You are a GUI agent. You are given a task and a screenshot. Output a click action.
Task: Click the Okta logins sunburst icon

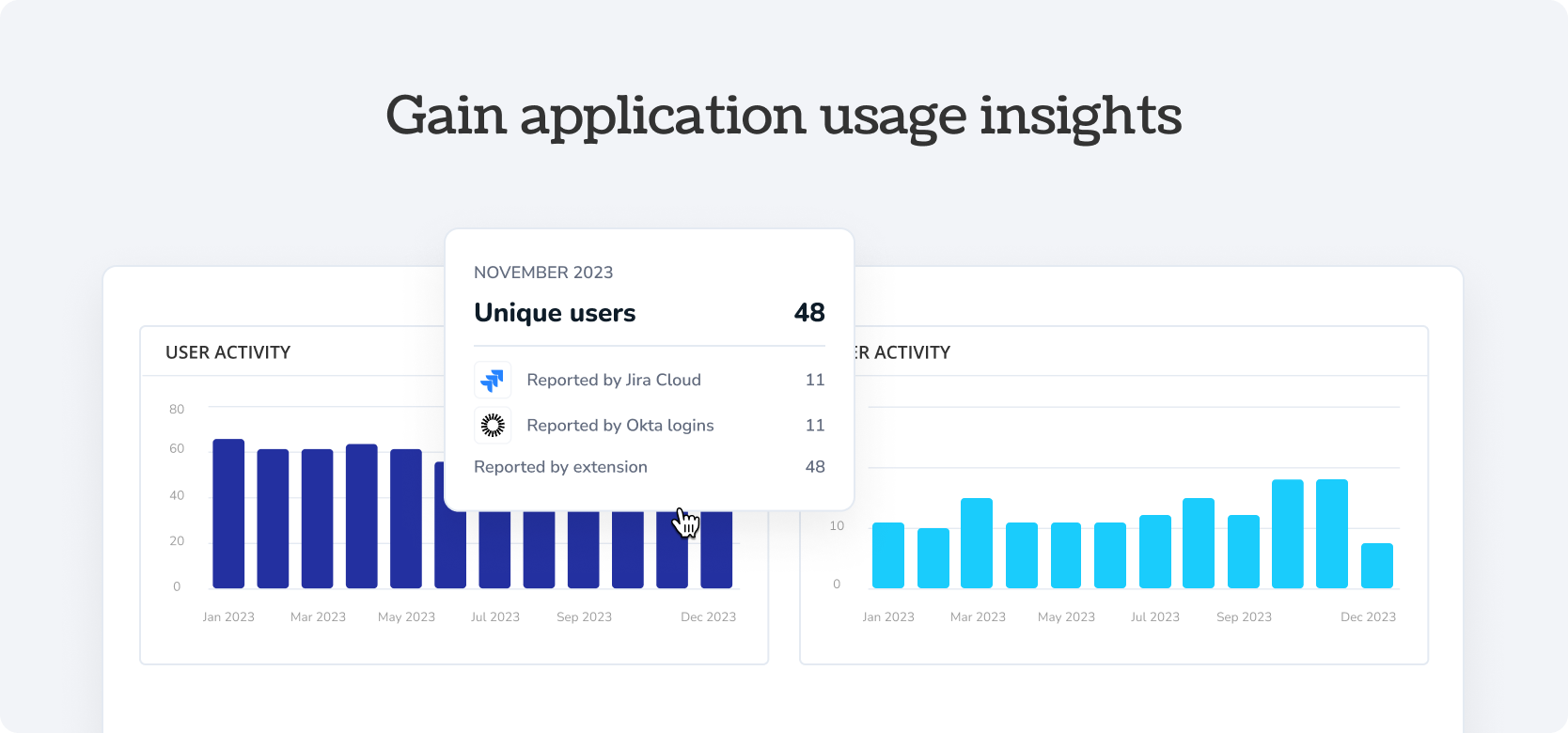coord(493,426)
